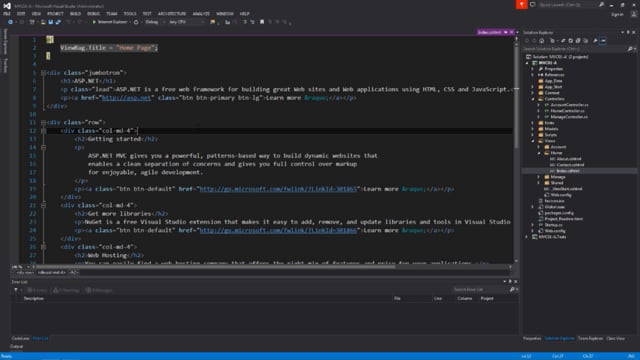
Task: Collapse the row div code block
Action: [43, 122]
